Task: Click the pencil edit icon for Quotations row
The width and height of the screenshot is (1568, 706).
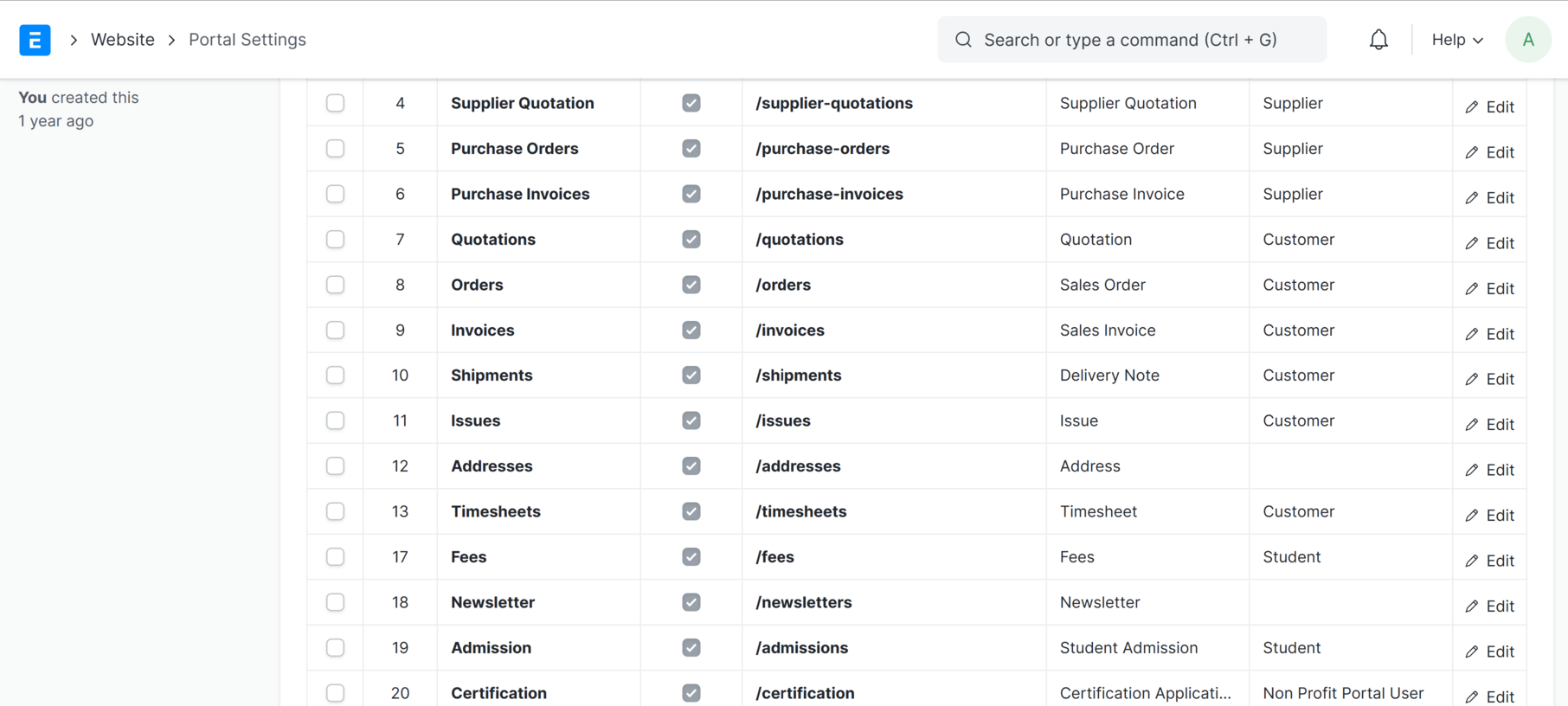Action: pyautogui.click(x=1472, y=243)
